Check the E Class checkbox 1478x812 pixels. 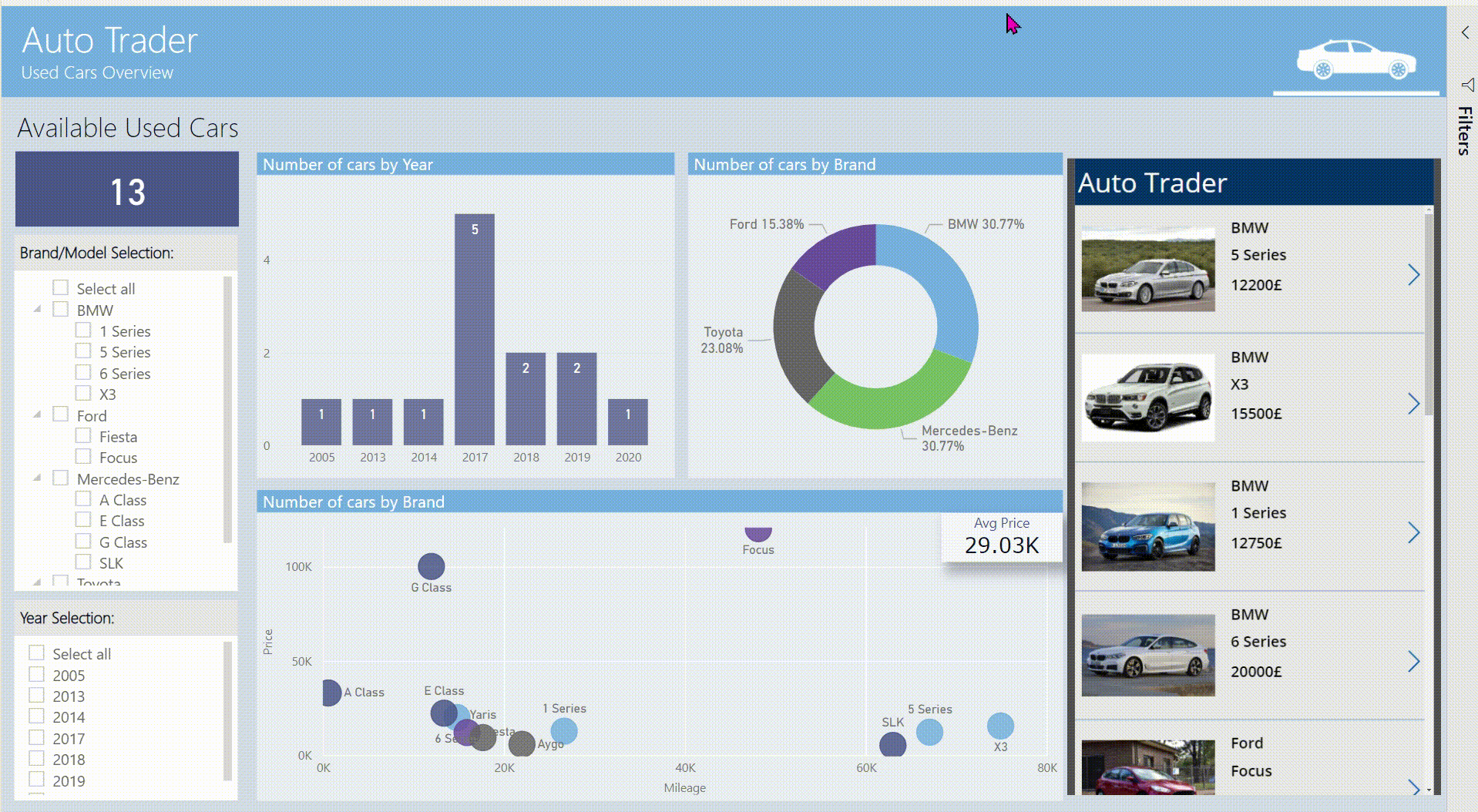83,519
